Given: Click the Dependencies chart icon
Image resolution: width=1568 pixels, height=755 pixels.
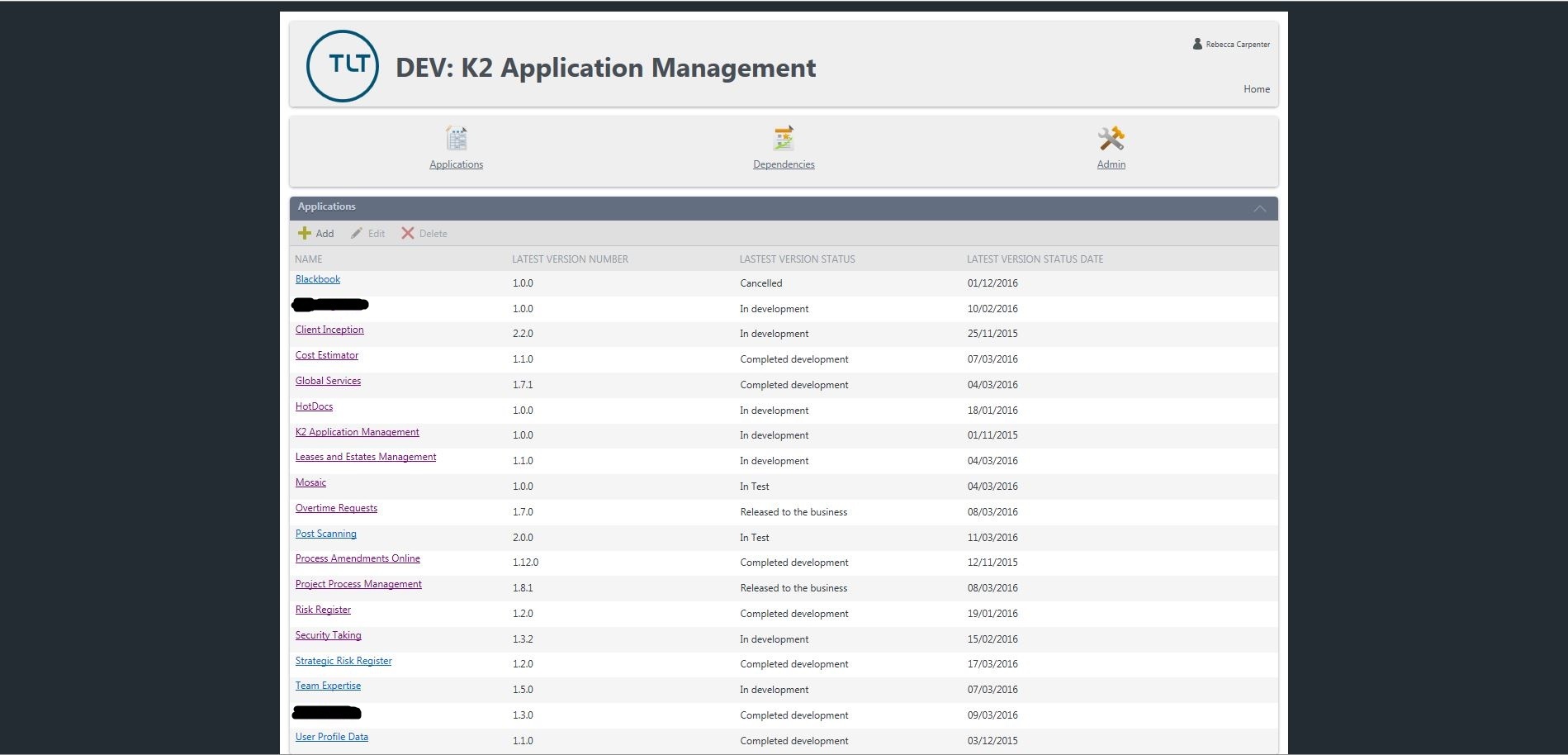Looking at the screenshot, I should 784,138.
